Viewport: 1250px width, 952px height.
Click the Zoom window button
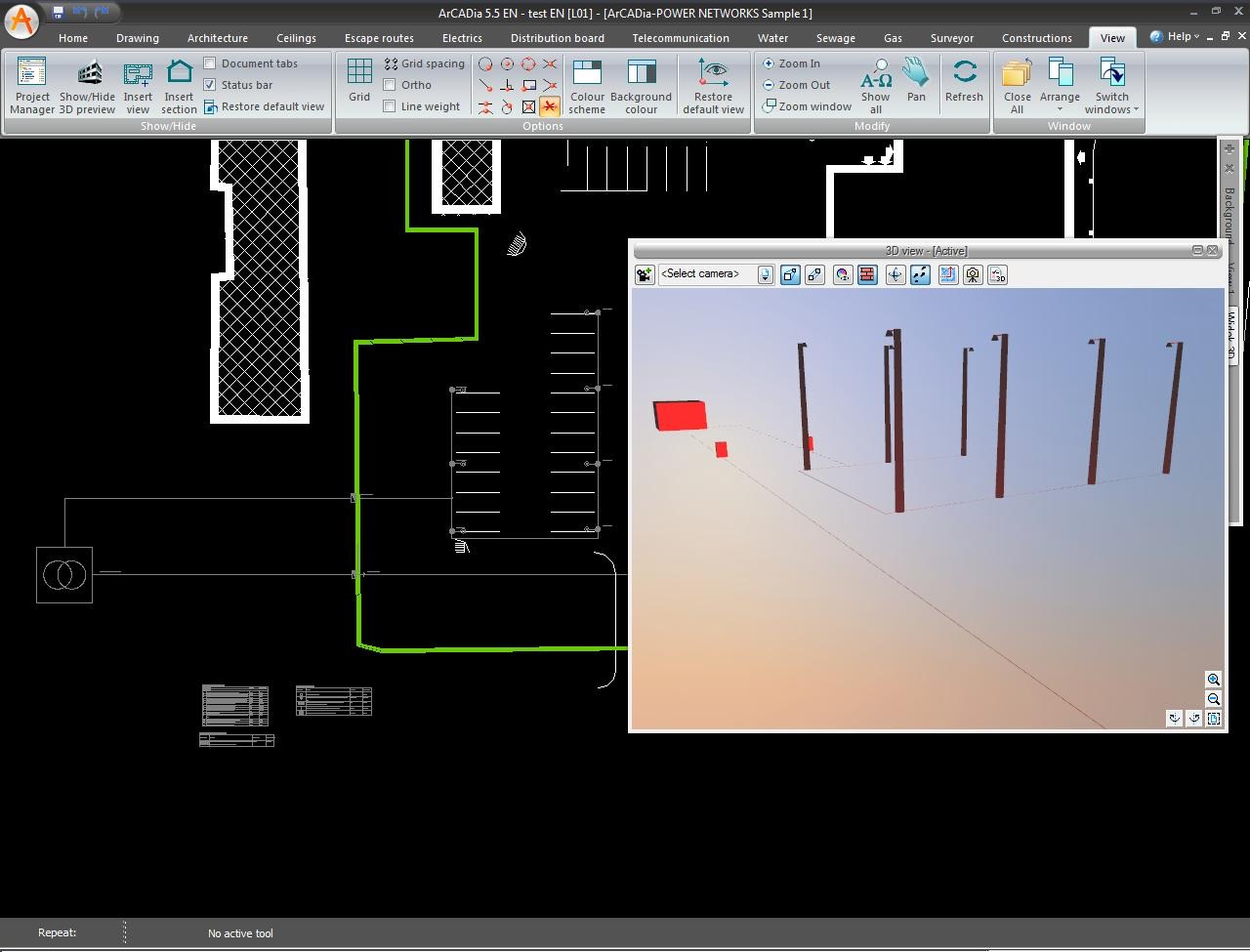pos(808,106)
